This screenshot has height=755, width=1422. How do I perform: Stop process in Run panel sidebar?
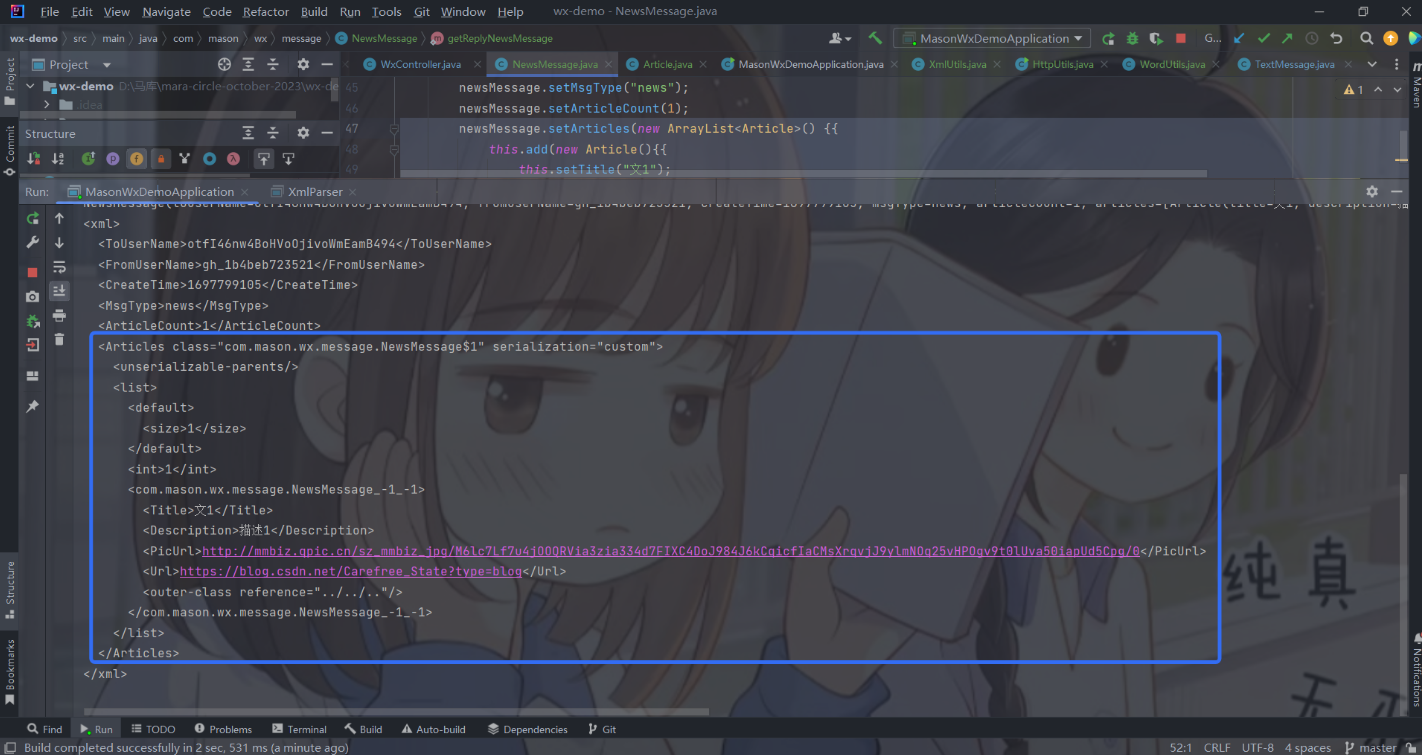tap(33, 272)
